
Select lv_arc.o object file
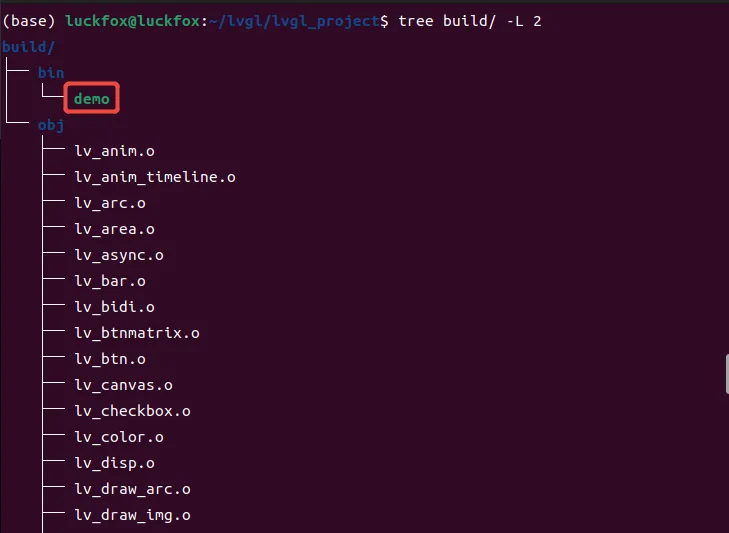[x=110, y=203]
